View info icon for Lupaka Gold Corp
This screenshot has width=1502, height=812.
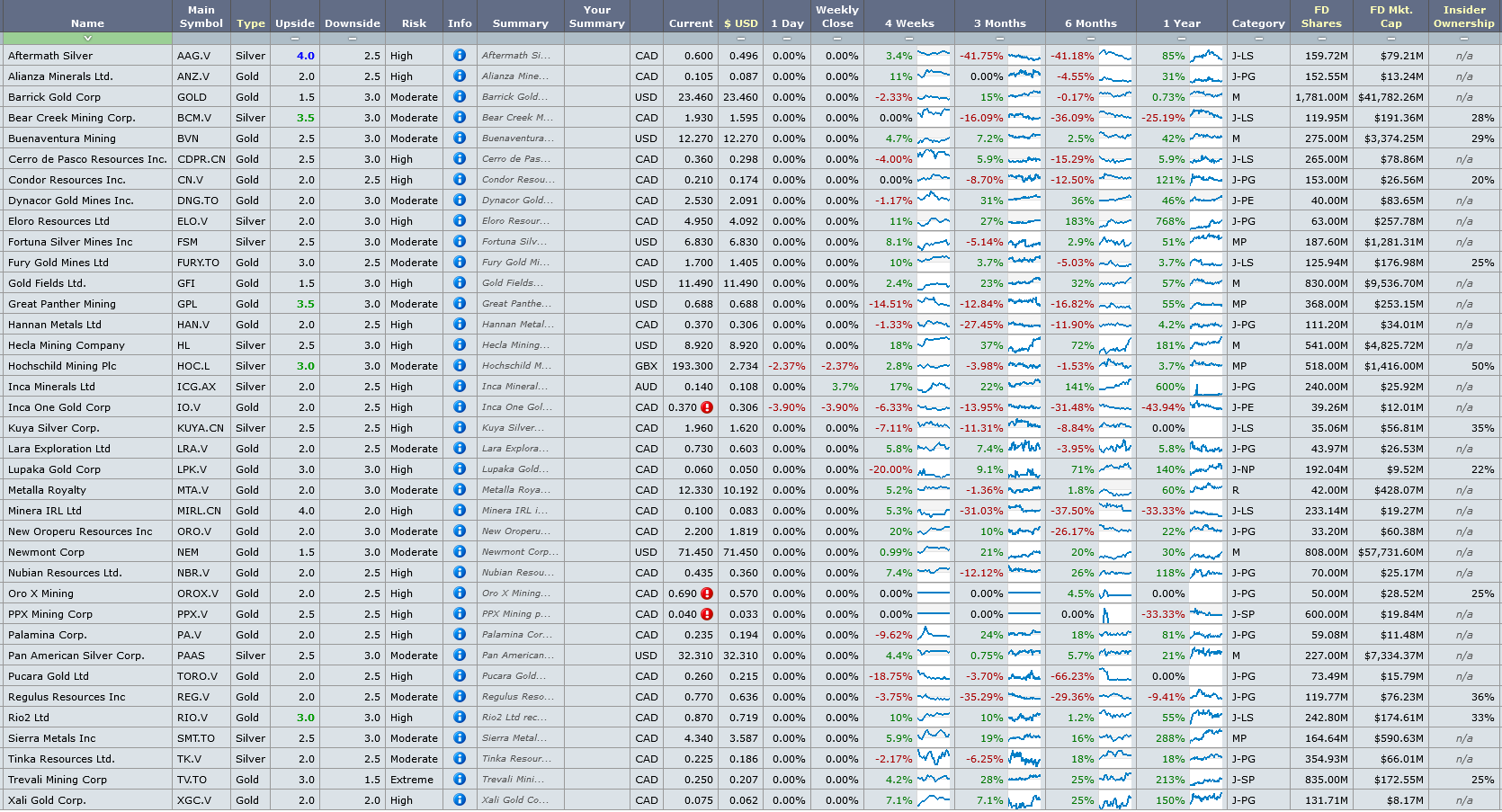pyautogui.click(x=460, y=468)
